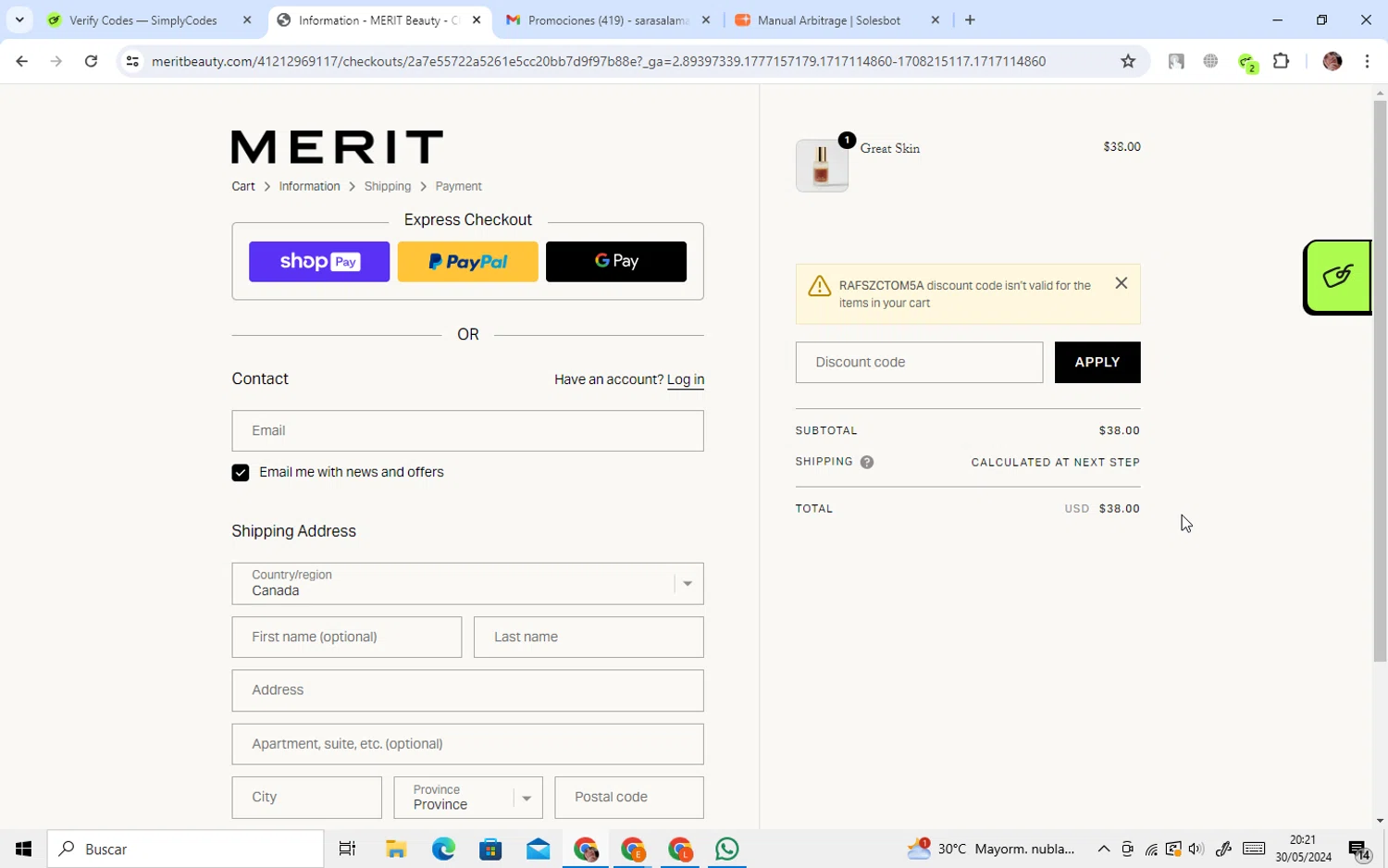The height and width of the screenshot is (868, 1388).
Task: Open network Wi-Fi tray icon
Action: [x=1151, y=849]
